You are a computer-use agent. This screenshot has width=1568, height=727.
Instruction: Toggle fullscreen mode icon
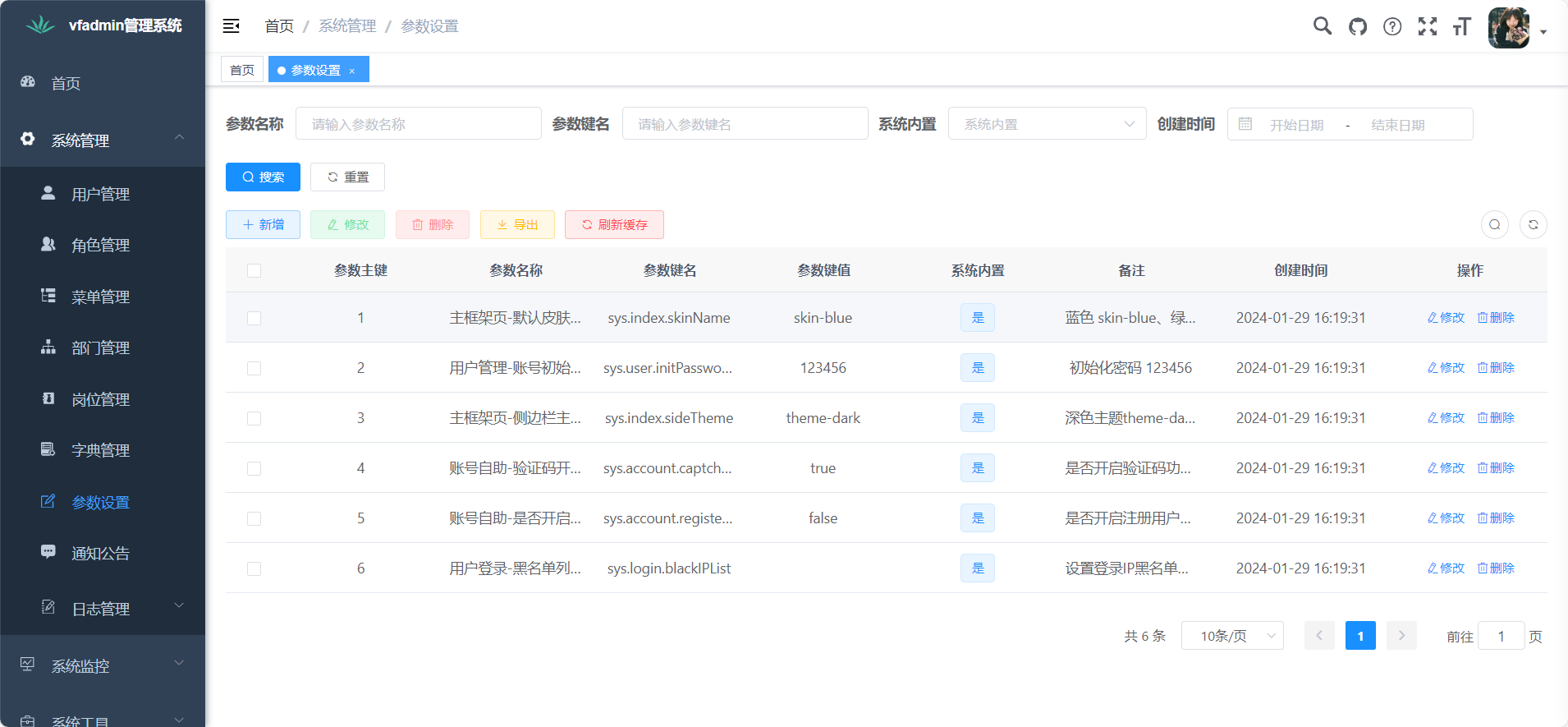click(x=1428, y=26)
